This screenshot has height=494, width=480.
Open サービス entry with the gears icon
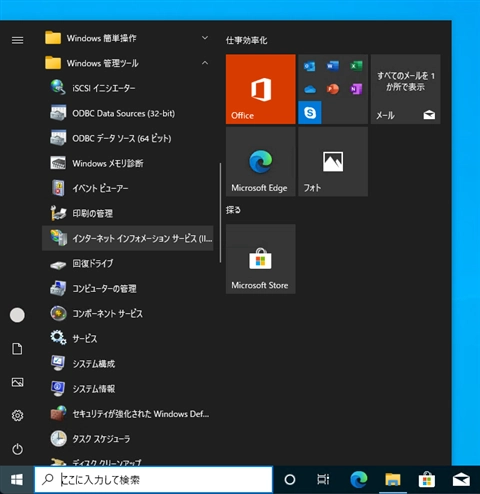128,339
